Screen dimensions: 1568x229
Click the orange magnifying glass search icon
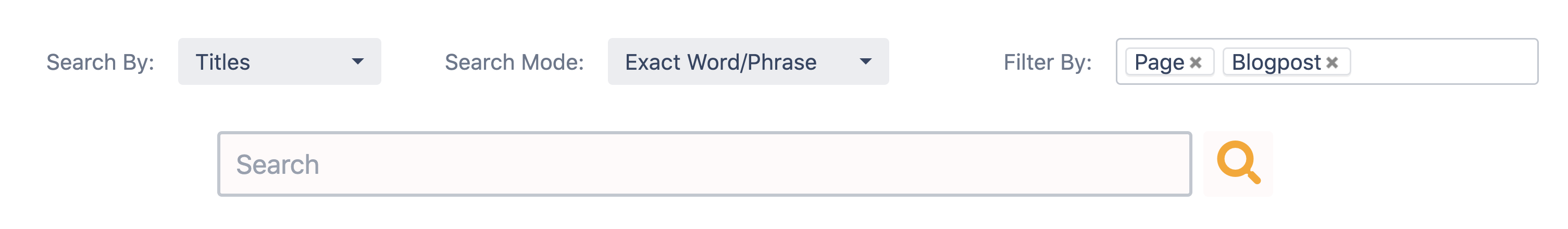tap(1238, 163)
